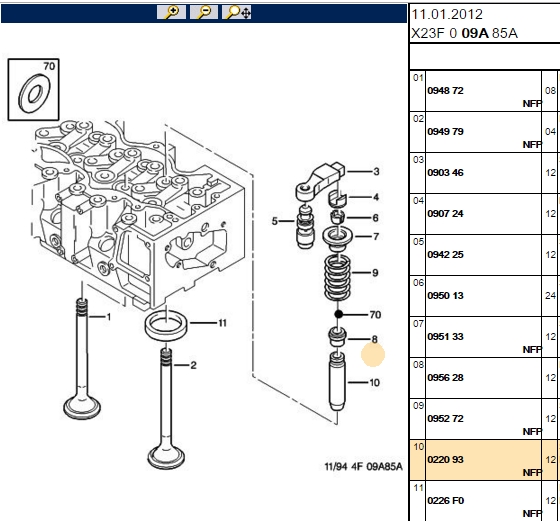
Task: Select callout number 5 hydraulic tappet
Action: (x=274, y=221)
